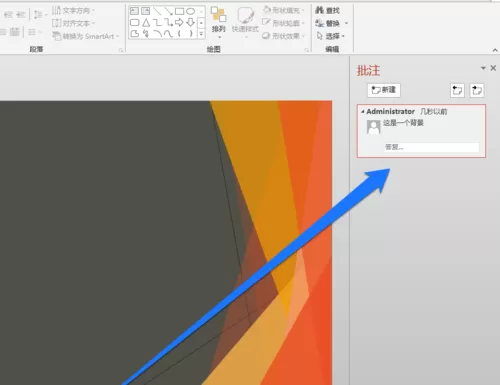Viewport: 500px width, 385px height.
Task: Open the 快速样式 quick styles dropdown
Action: click(245, 22)
